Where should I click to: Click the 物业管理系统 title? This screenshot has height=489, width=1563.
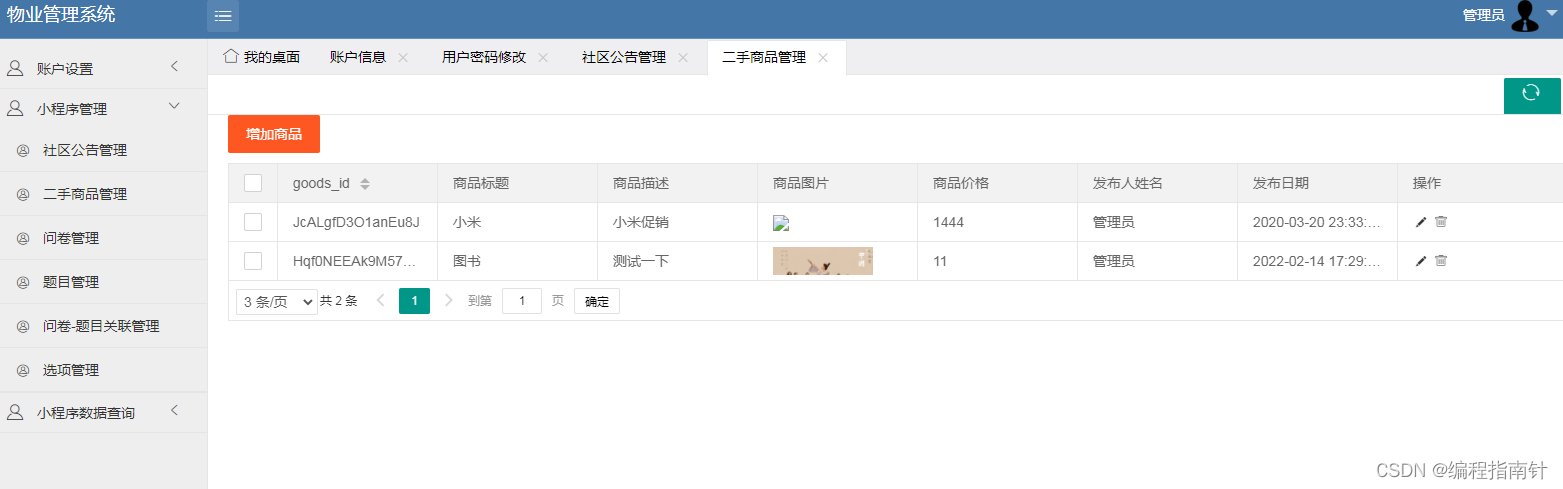(x=61, y=14)
